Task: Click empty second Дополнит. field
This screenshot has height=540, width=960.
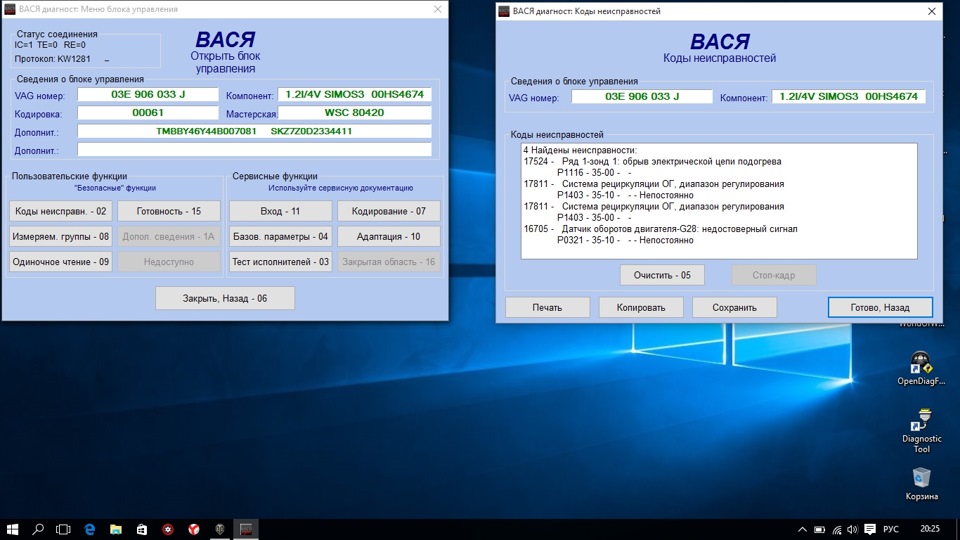Action: coord(254,150)
